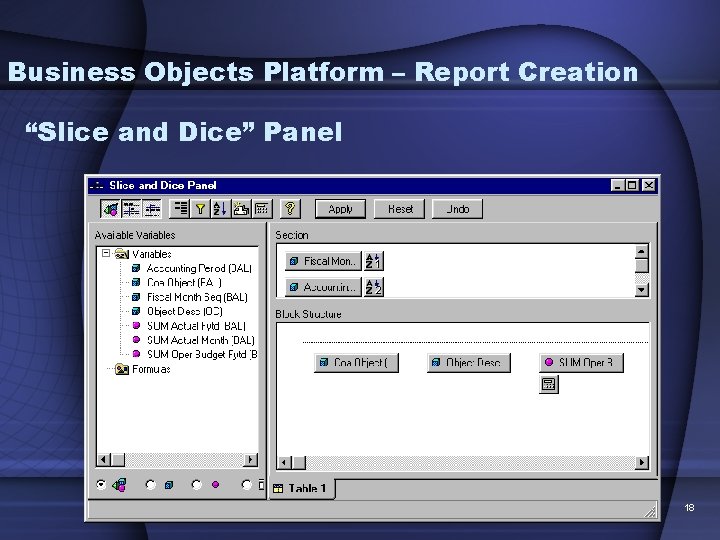Select Object Desc (OD) variable
Image resolution: width=720 pixels, height=540 pixels.
click(x=185, y=311)
